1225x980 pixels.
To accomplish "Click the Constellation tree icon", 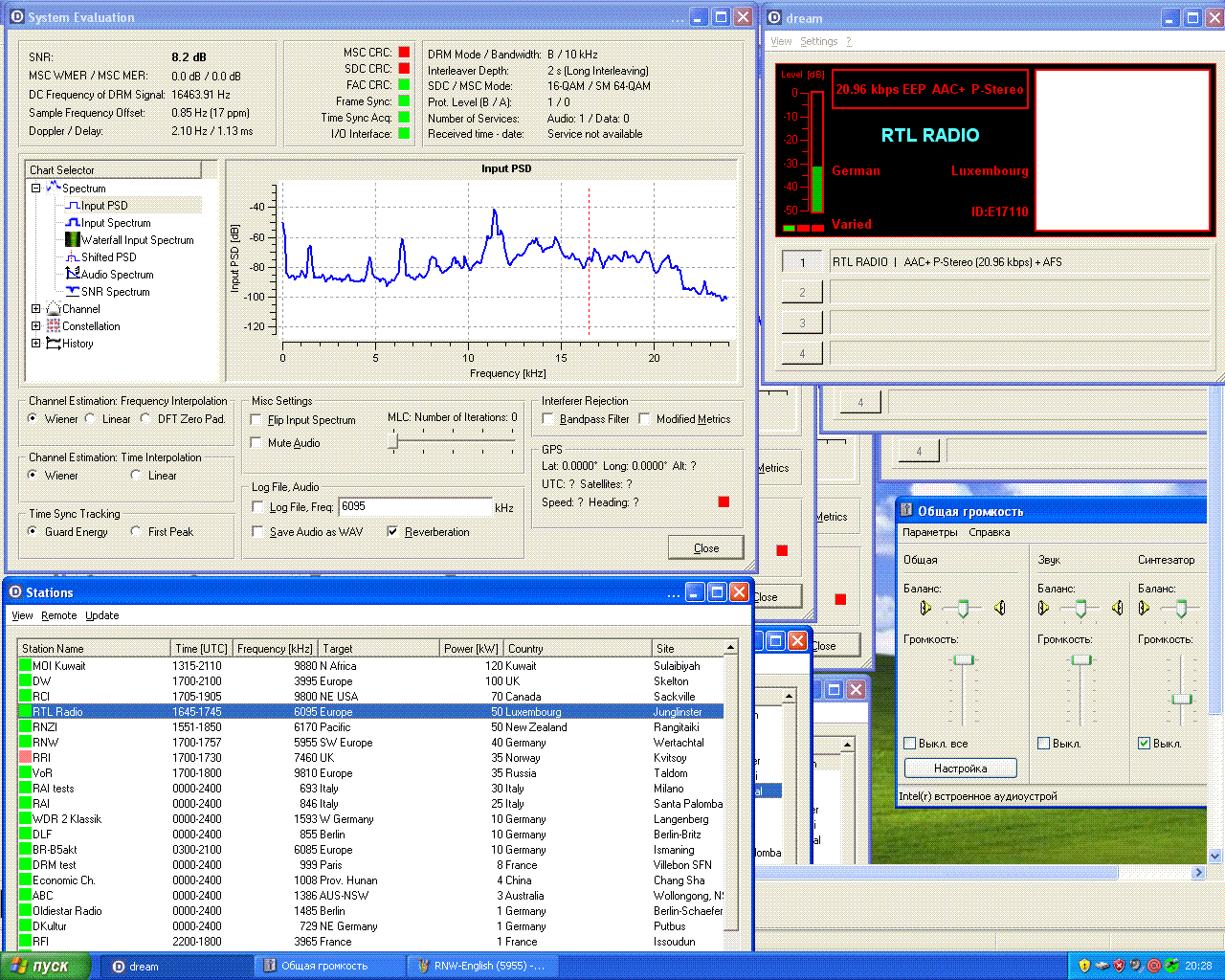I will pos(54,326).
